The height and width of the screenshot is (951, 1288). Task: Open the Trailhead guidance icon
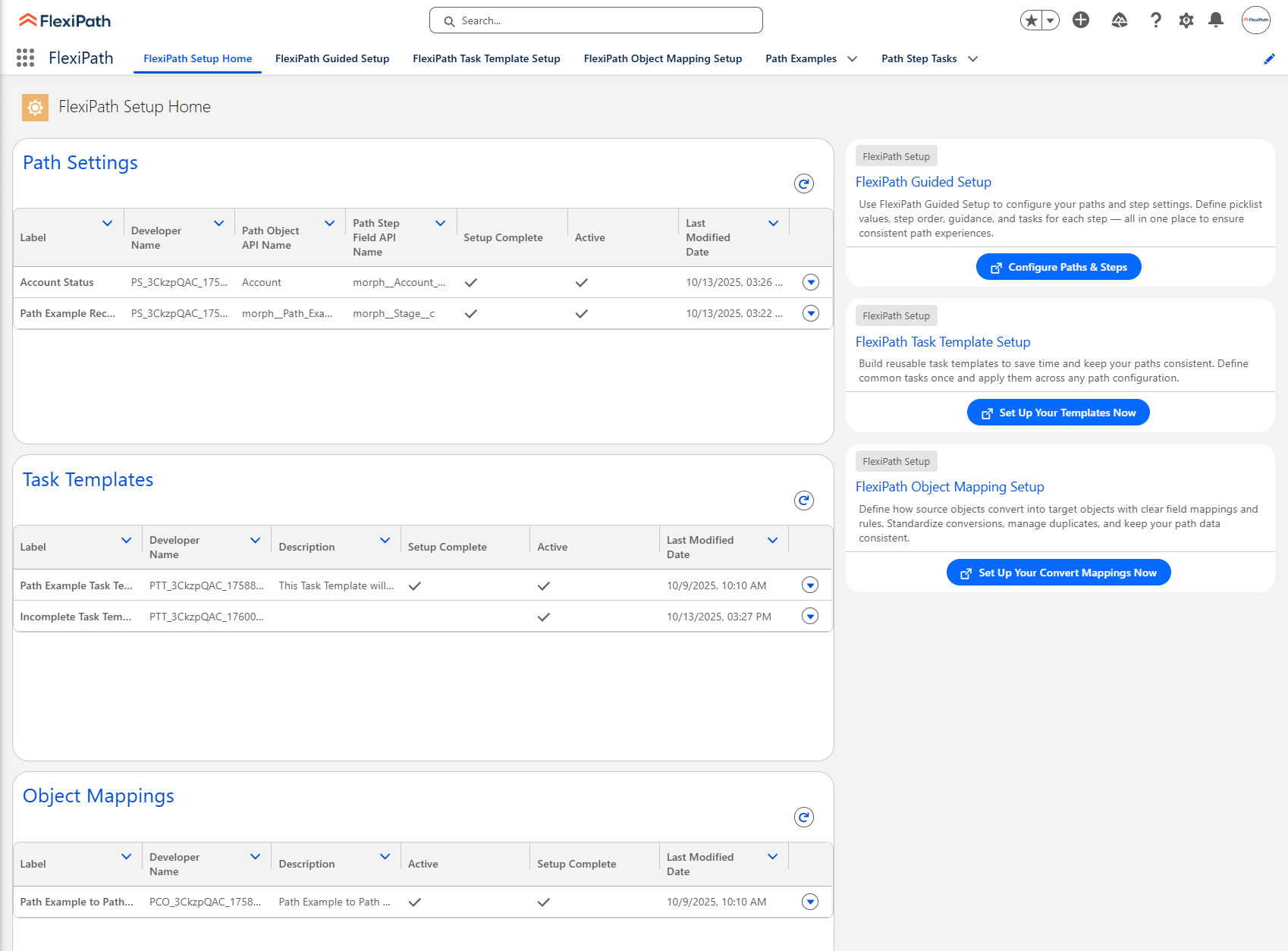point(1120,20)
